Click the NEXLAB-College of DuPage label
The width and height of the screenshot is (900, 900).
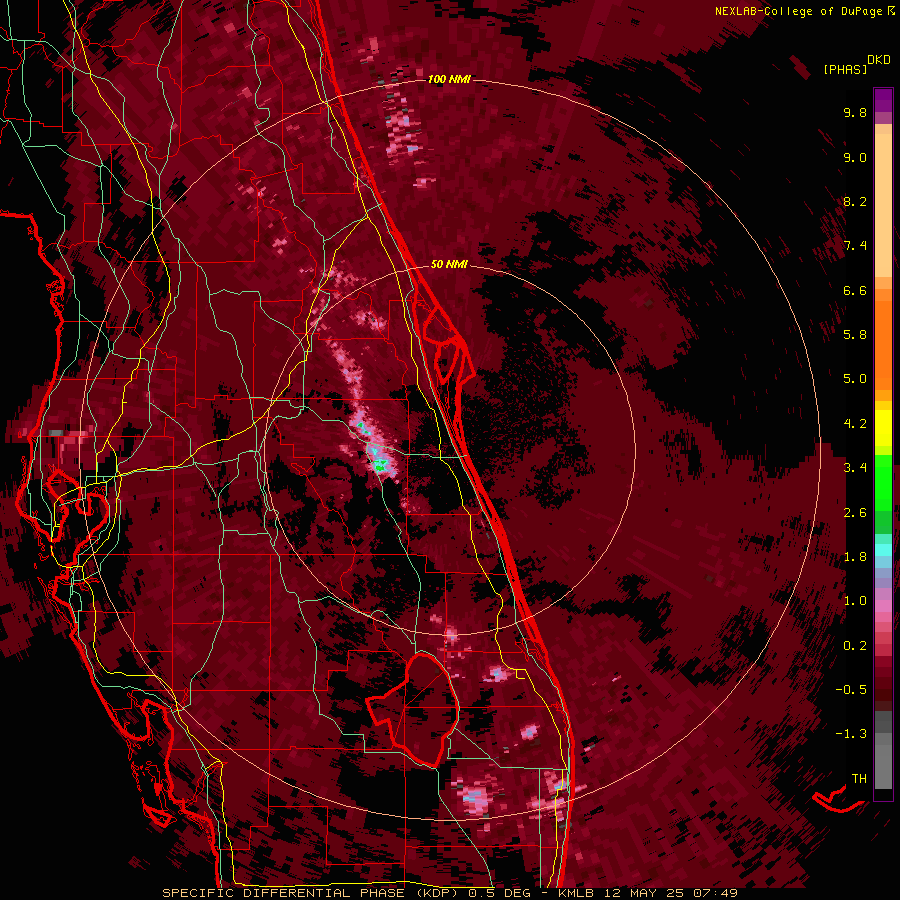800,11
